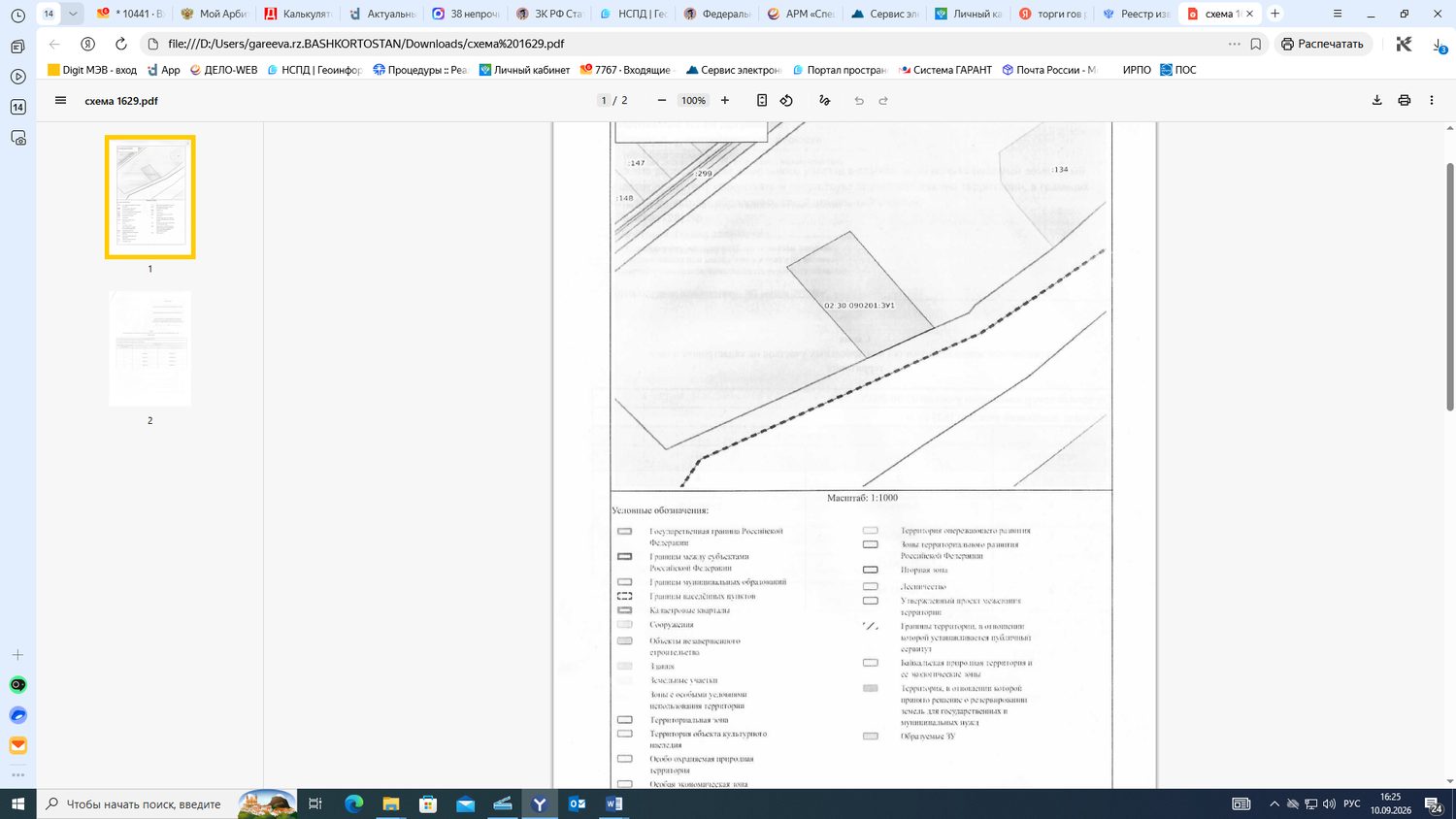
Task: Show hidden system tray icons
Action: click(x=1274, y=803)
